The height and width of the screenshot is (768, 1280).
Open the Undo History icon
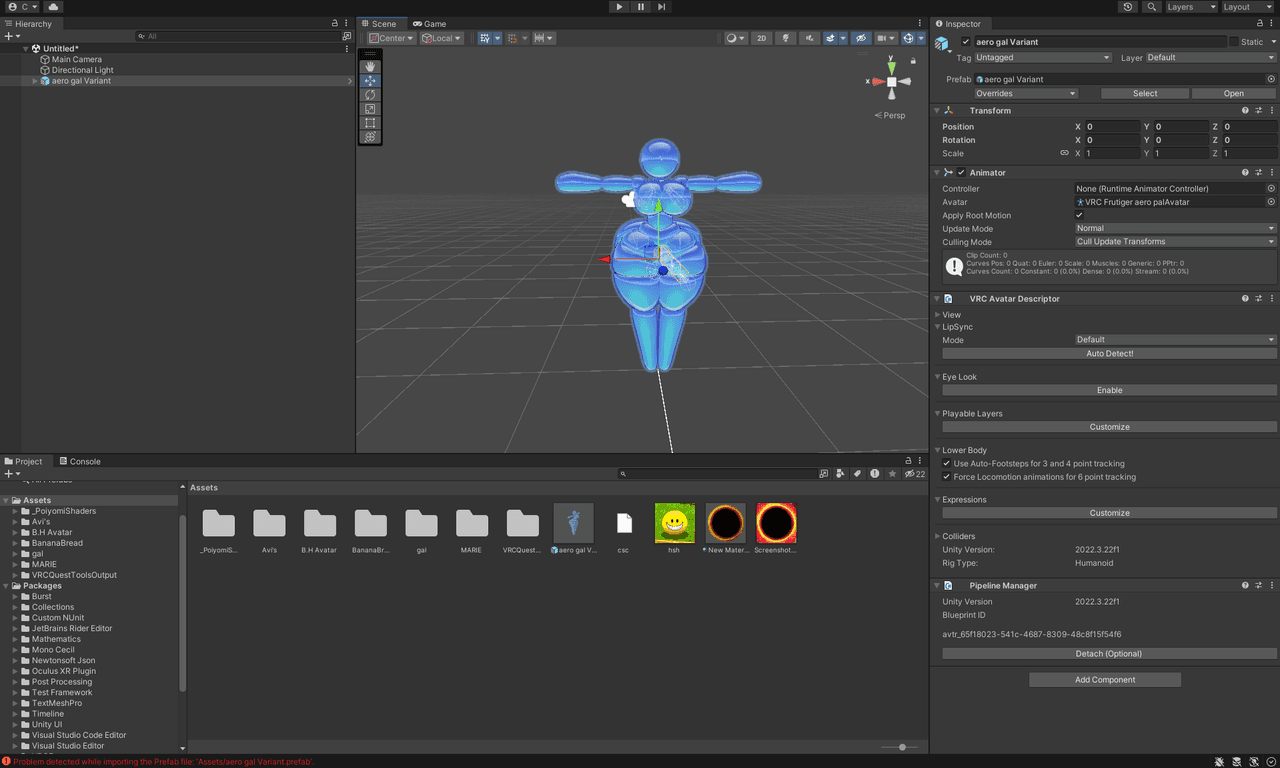1128,7
